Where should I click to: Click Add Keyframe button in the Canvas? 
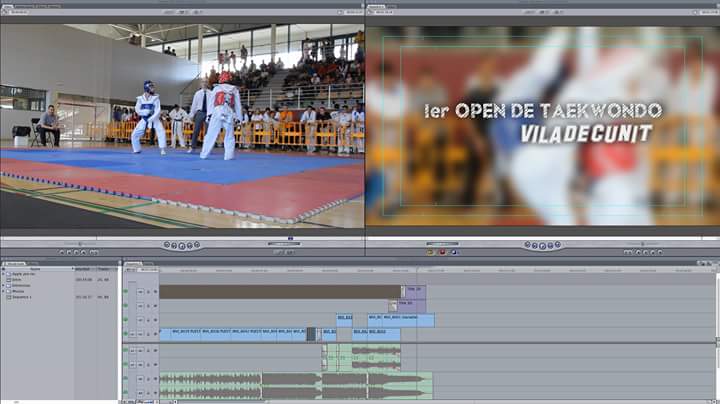(646, 252)
